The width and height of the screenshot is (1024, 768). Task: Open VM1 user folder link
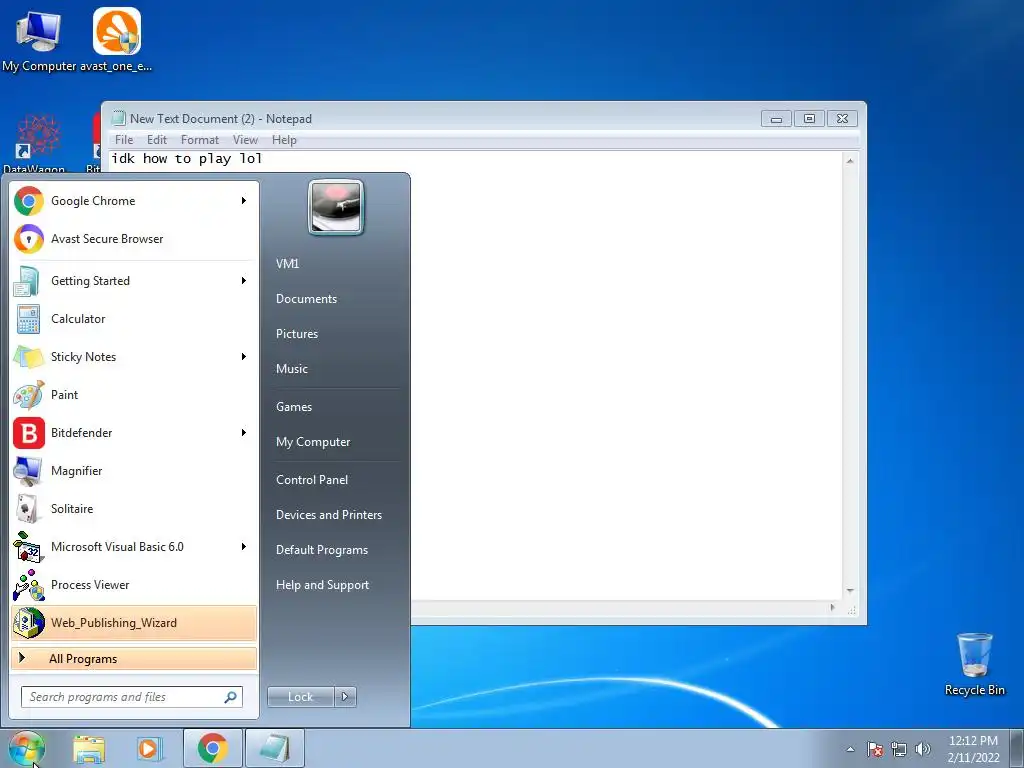[x=287, y=264]
